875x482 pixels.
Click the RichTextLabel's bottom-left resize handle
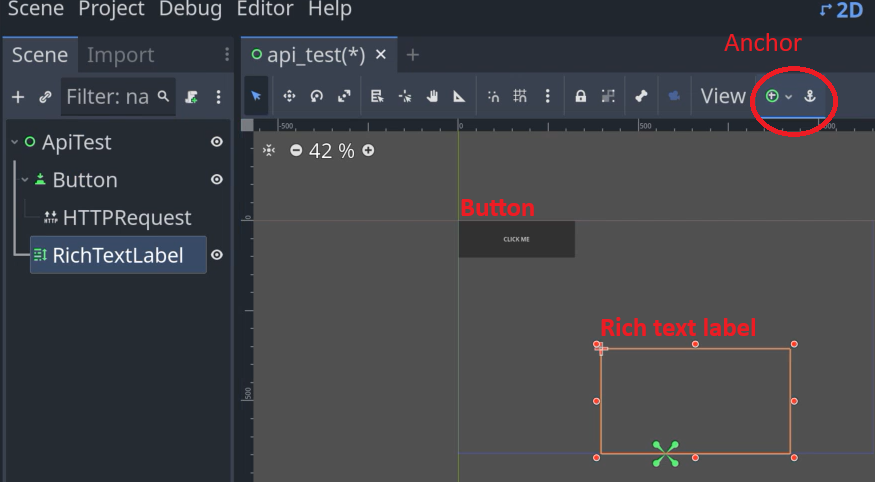coord(597,457)
